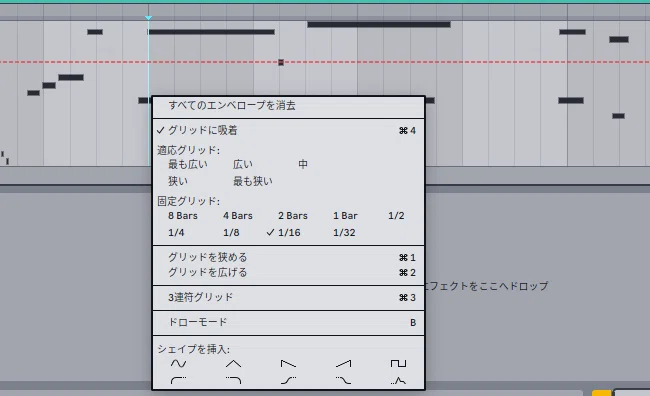Insert the hold-then-curved-drop shape in second row
650x396 pixels.
click(233, 380)
